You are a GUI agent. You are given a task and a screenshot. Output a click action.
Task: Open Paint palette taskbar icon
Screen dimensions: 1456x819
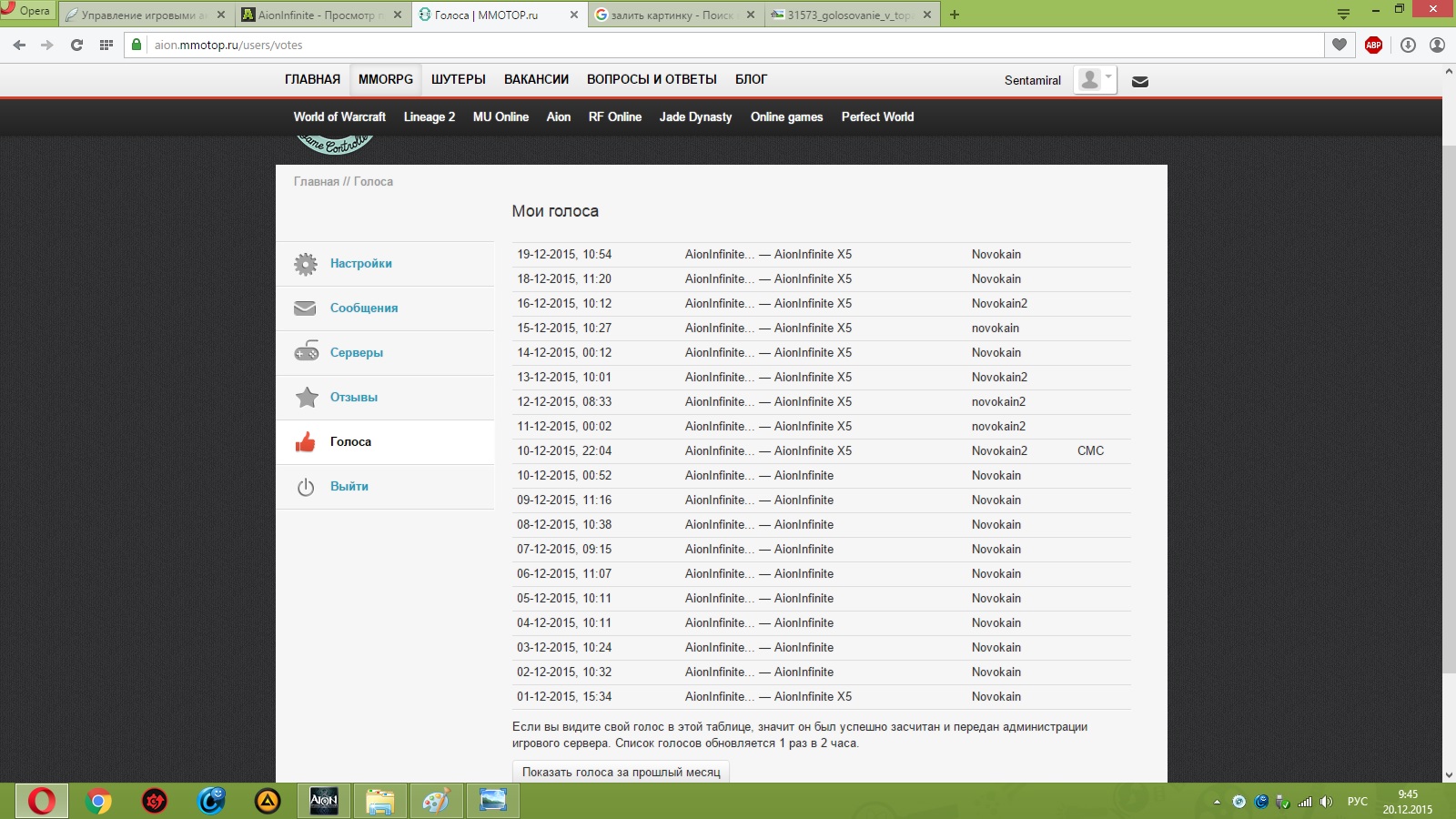[436, 801]
